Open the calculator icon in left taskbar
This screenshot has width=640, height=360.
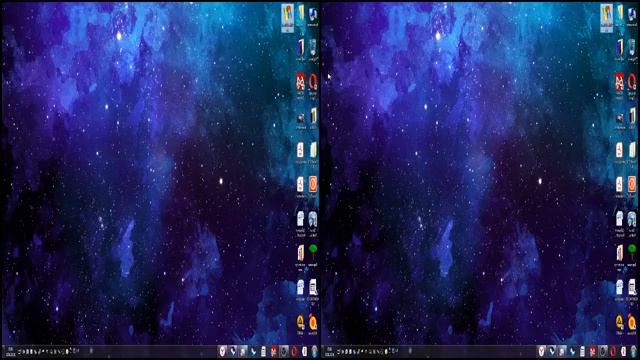[264, 351]
